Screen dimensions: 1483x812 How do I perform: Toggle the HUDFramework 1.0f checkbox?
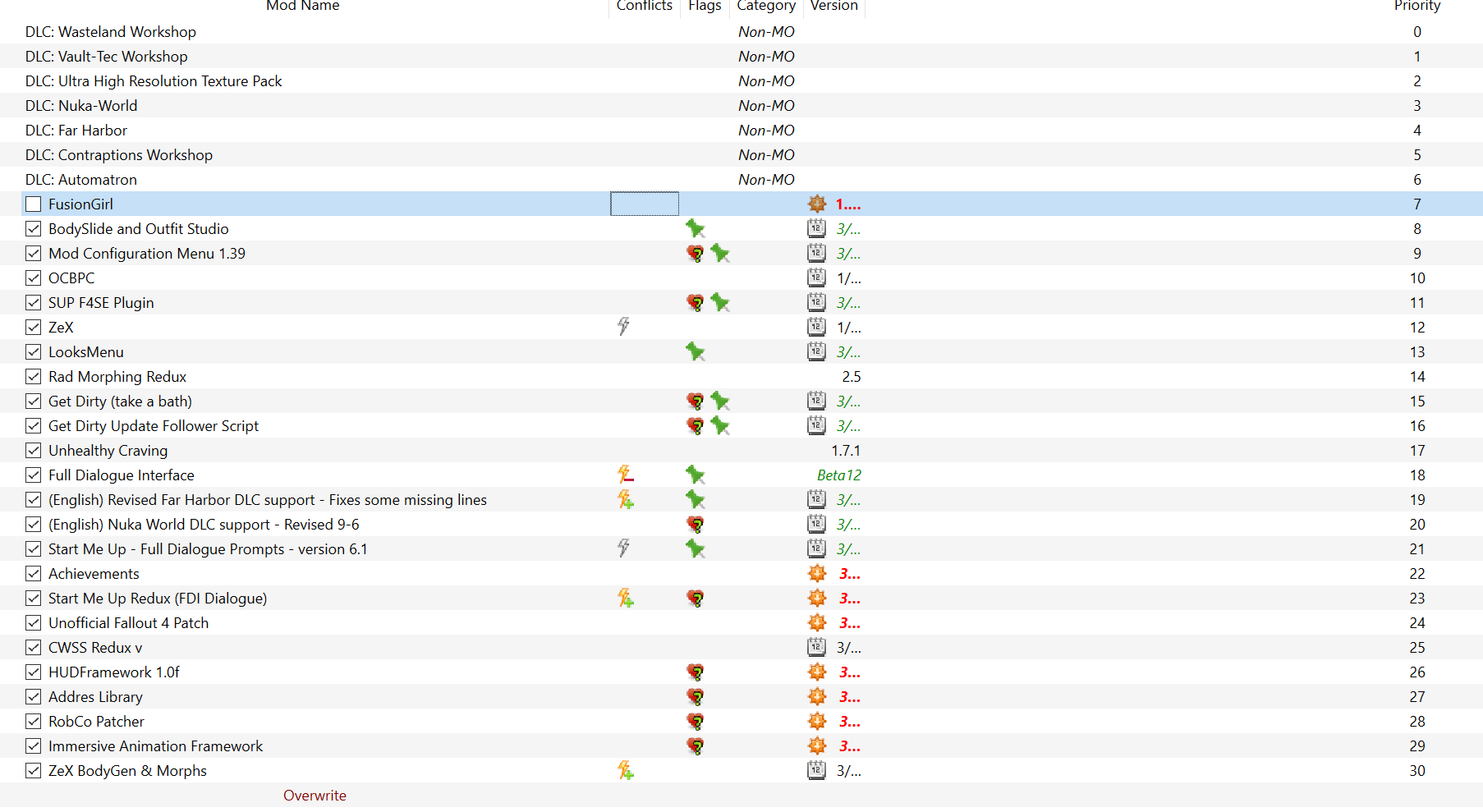coord(34,672)
